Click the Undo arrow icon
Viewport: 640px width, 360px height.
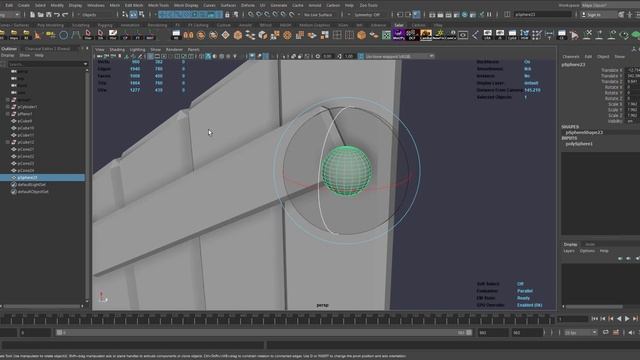tap(57, 15)
